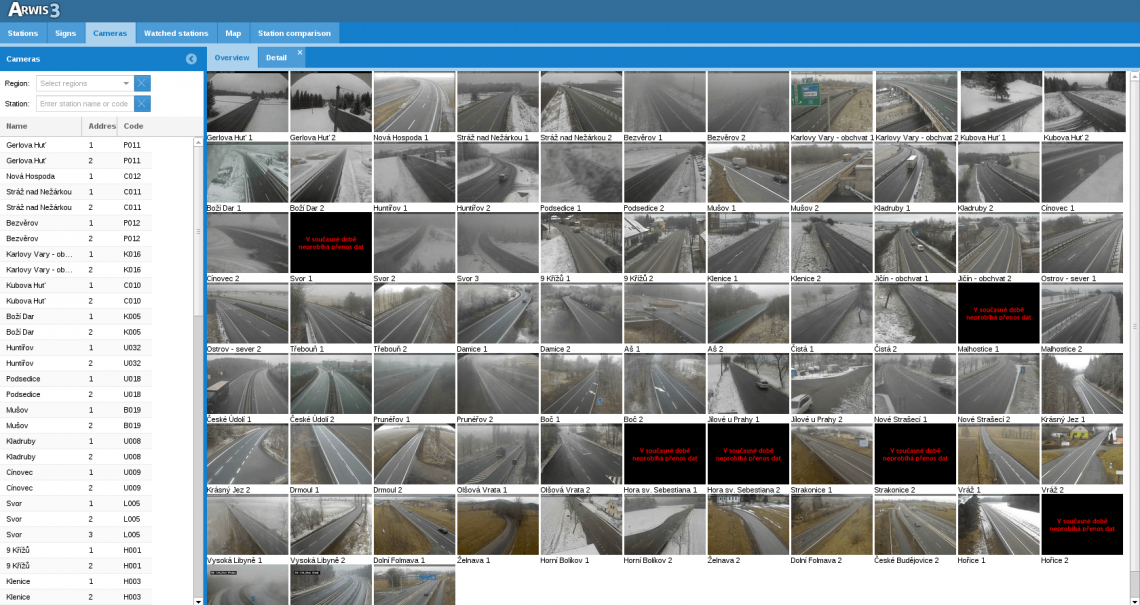Focus the Station name or code field

(85, 104)
